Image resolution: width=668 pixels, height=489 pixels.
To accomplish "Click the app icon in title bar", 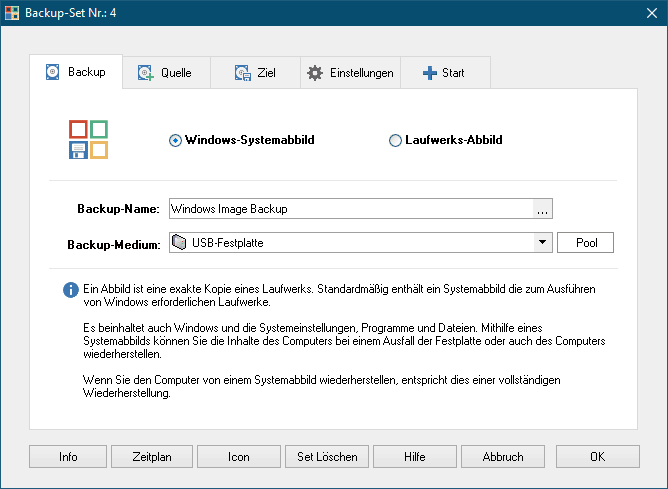I will (12, 13).
